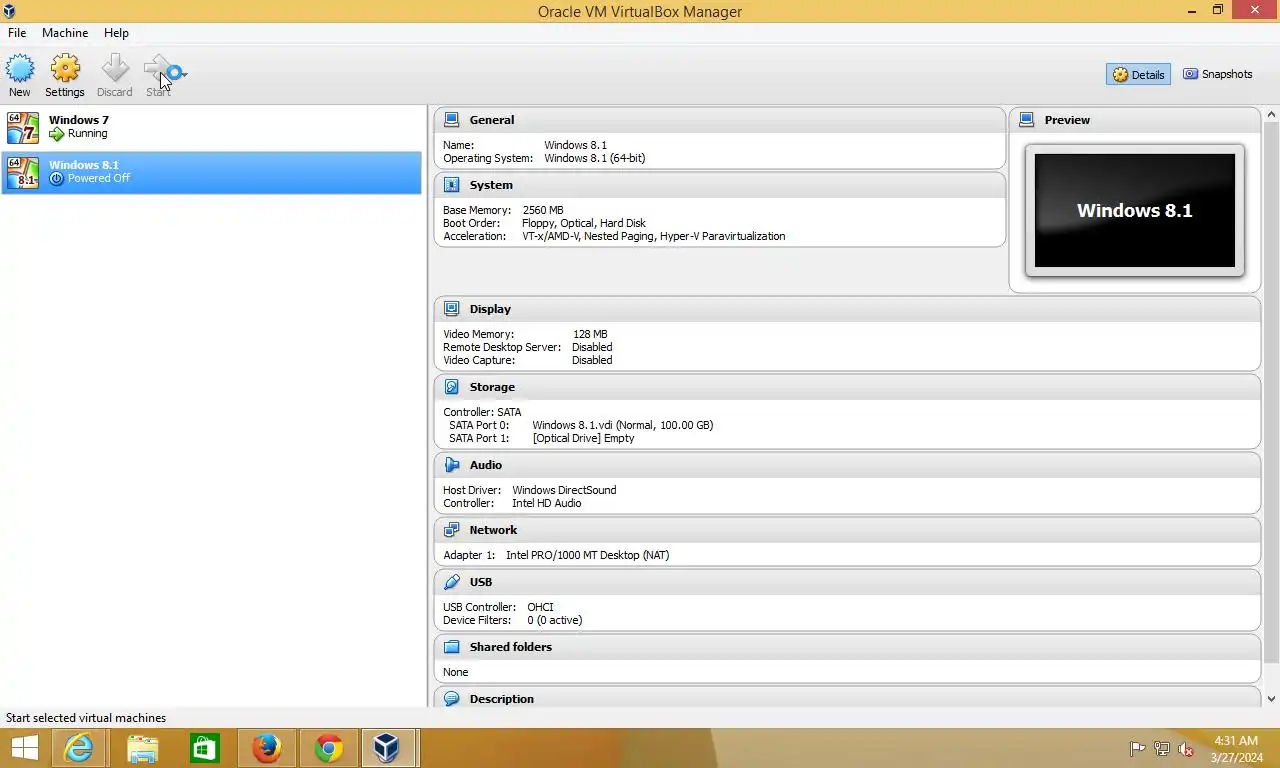Click the Optical Drive Empty entry

(583, 438)
